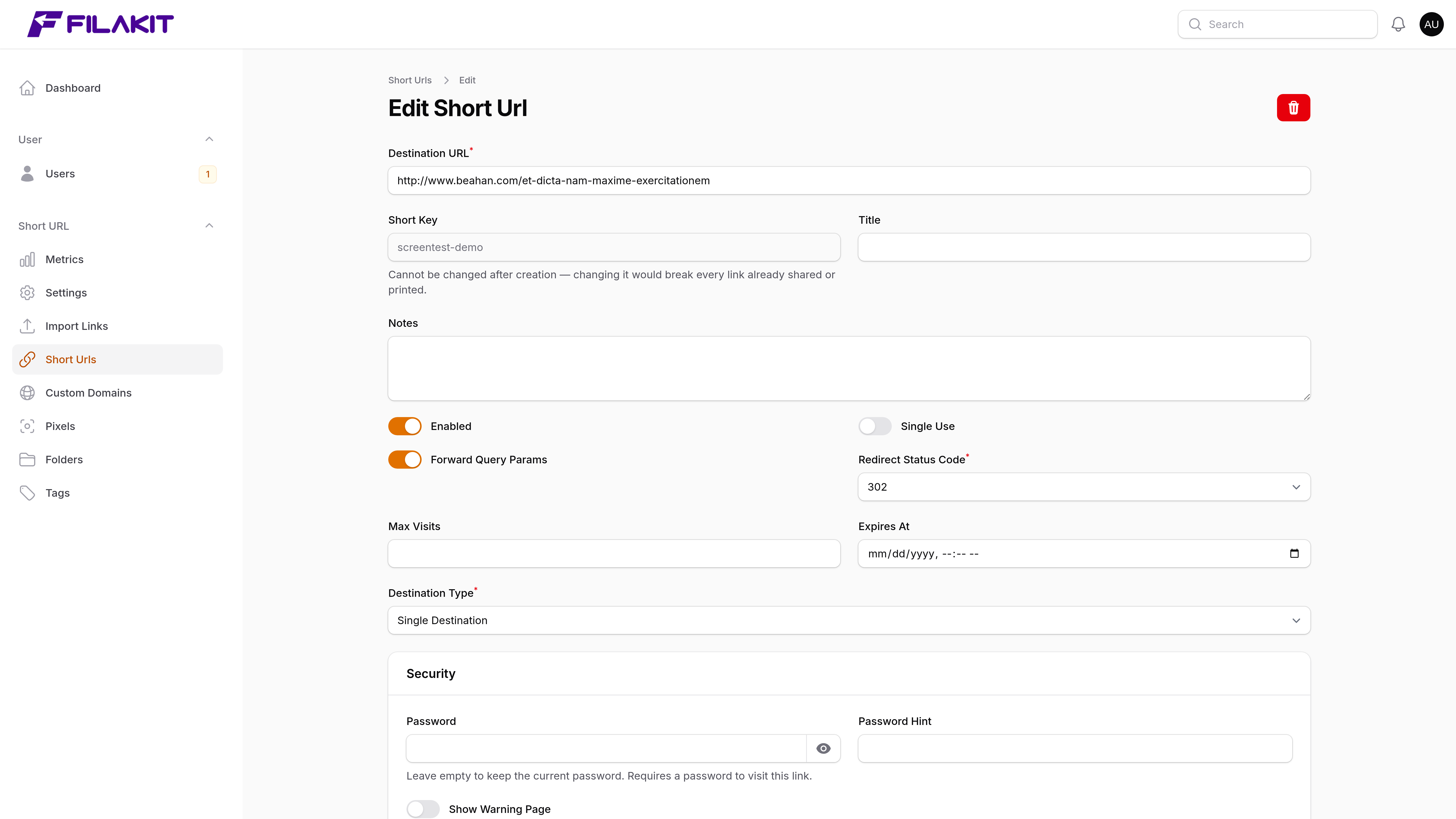This screenshot has width=1456, height=819.
Task: Open the Users page
Action: pyautogui.click(x=118, y=173)
